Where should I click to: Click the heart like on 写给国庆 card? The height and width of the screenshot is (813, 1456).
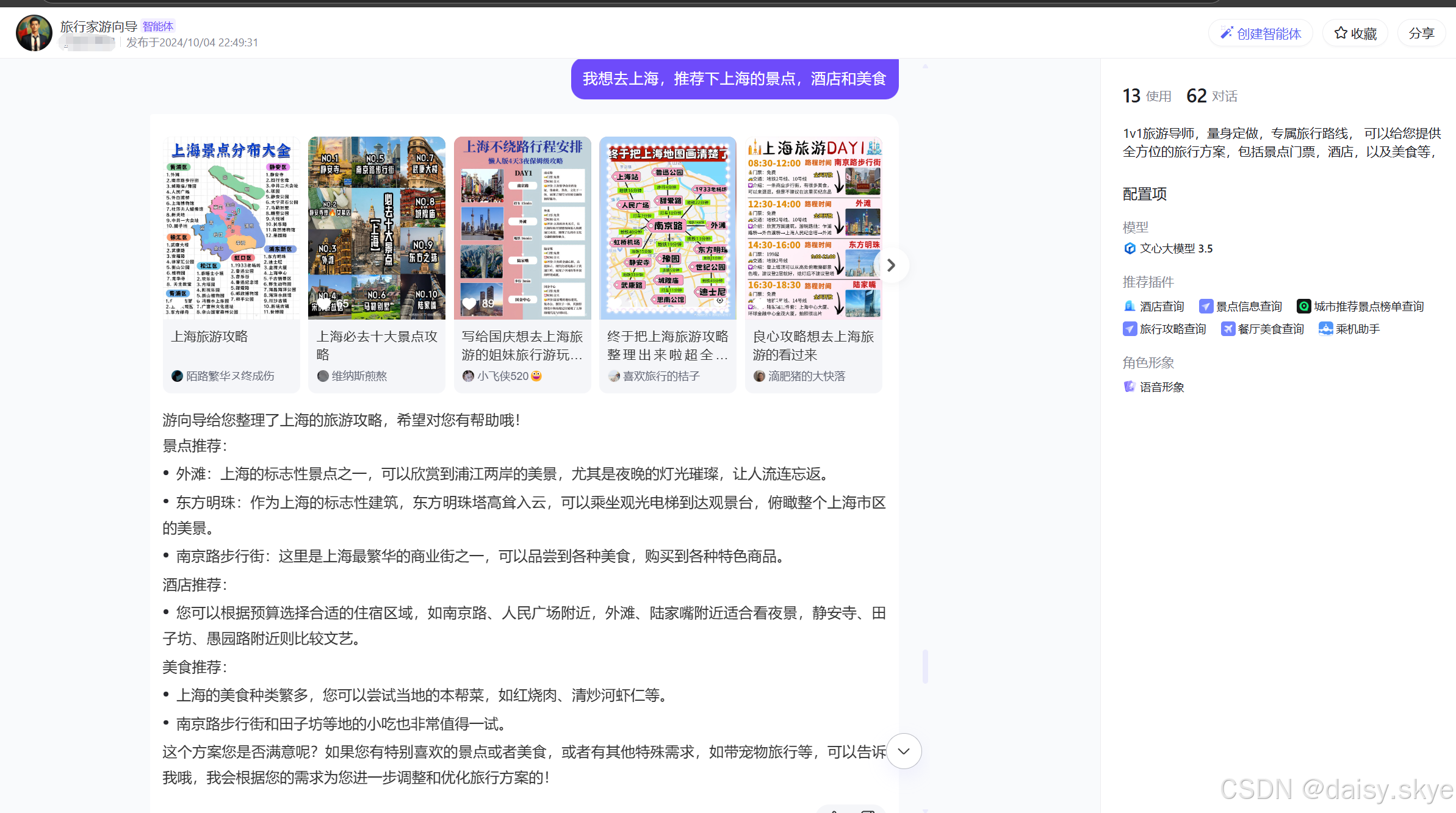click(469, 303)
